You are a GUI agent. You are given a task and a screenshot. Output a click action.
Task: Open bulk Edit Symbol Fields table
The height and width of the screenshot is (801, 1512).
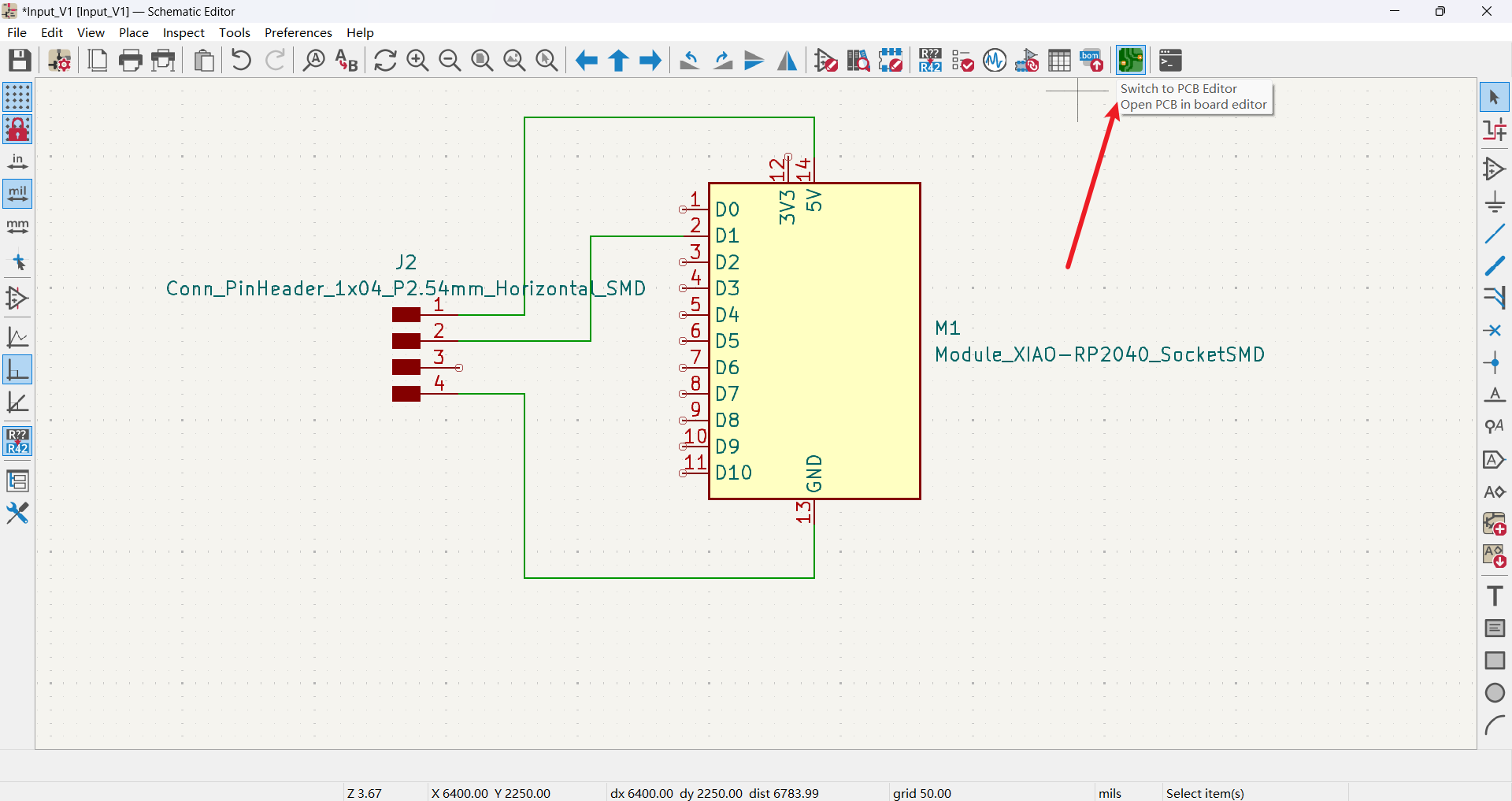pos(1059,60)
